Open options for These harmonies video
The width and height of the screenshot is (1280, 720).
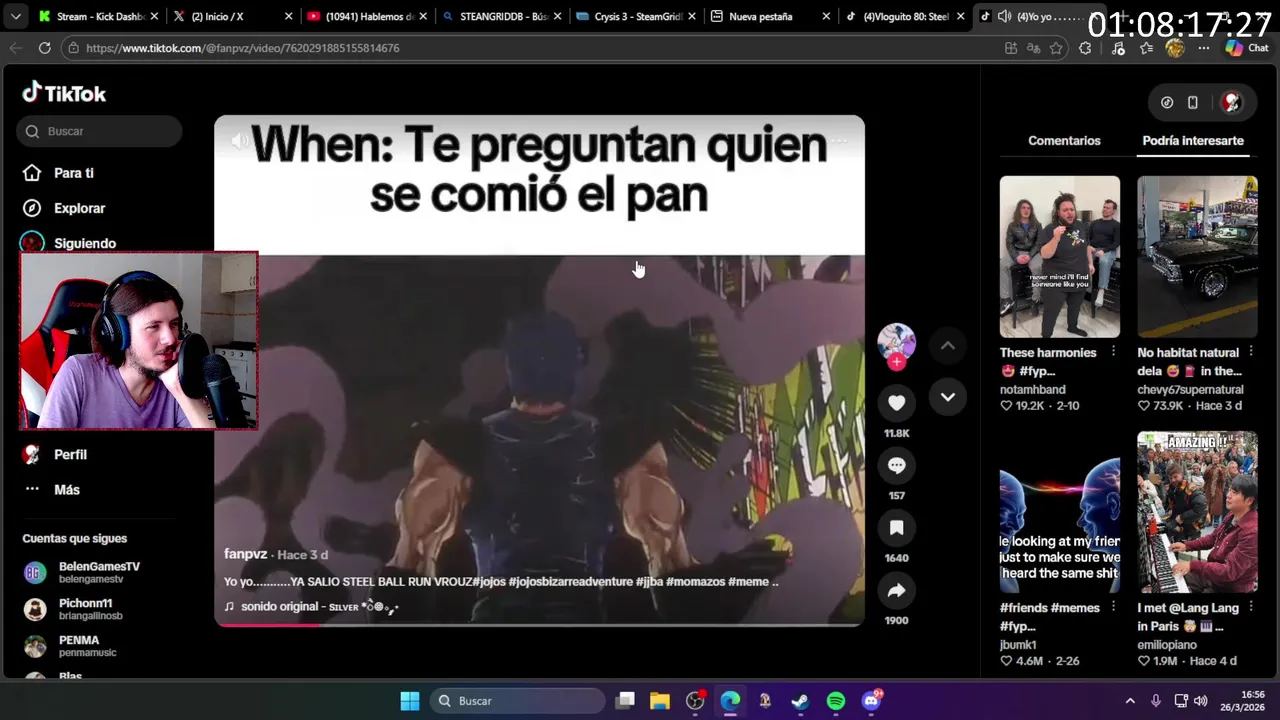pyautogui.click(x=1113, y=352)
